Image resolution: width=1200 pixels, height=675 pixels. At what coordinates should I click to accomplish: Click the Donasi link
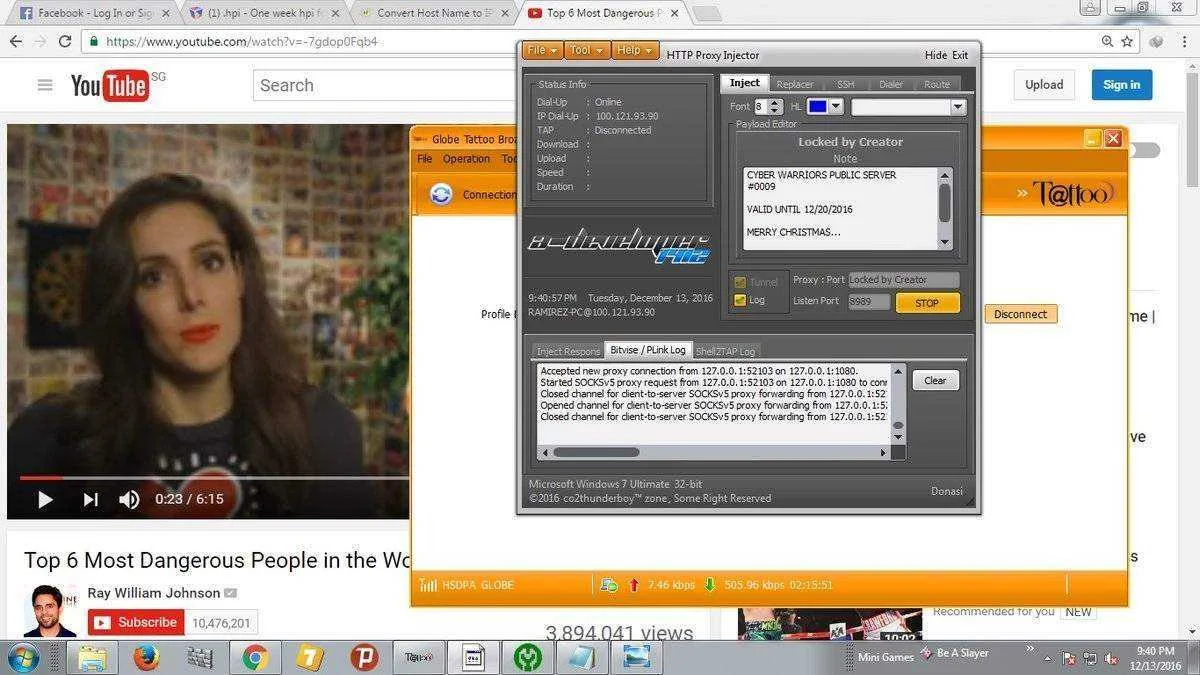[947, 491]
